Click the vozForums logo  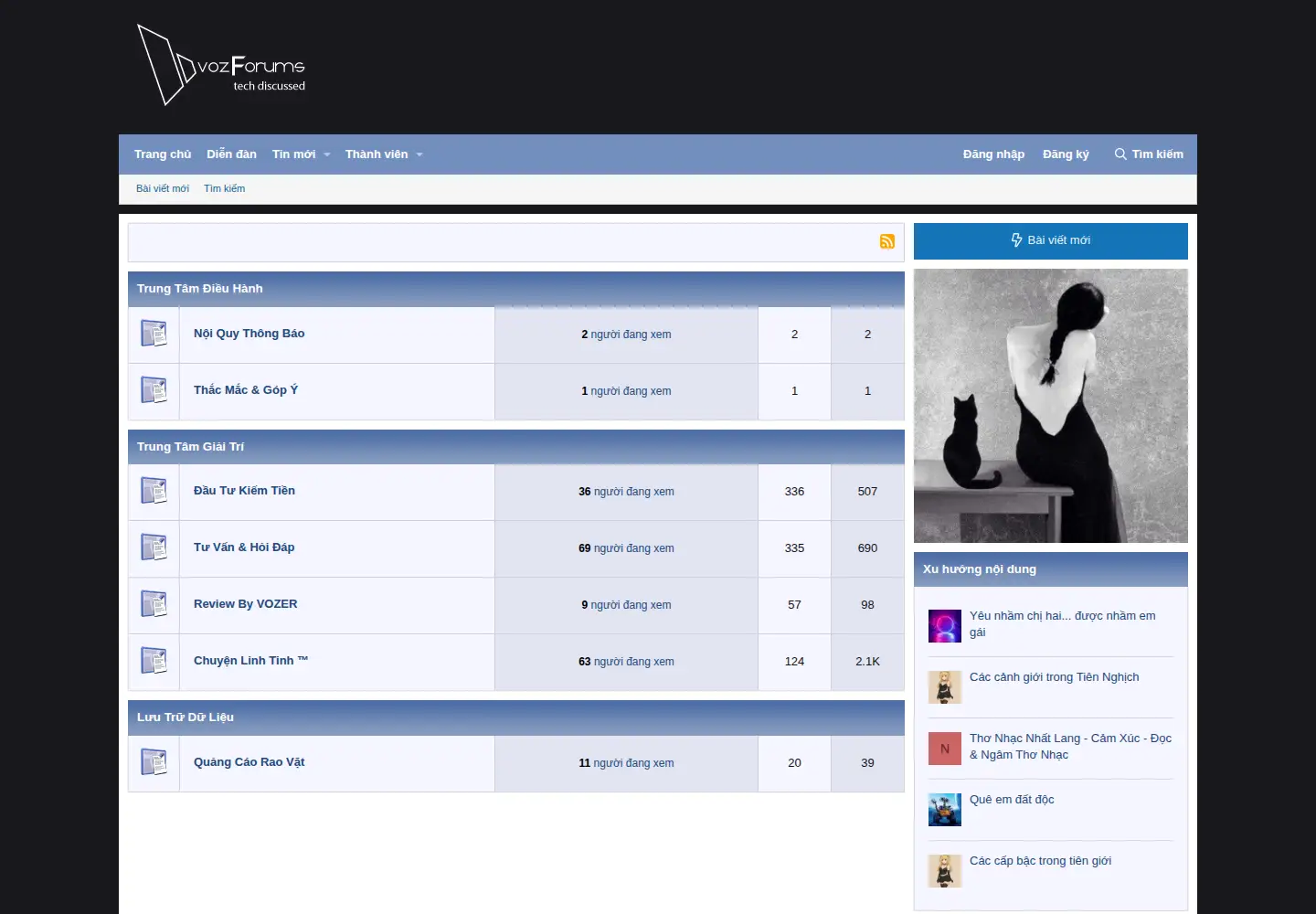click(x=221, y=65)
